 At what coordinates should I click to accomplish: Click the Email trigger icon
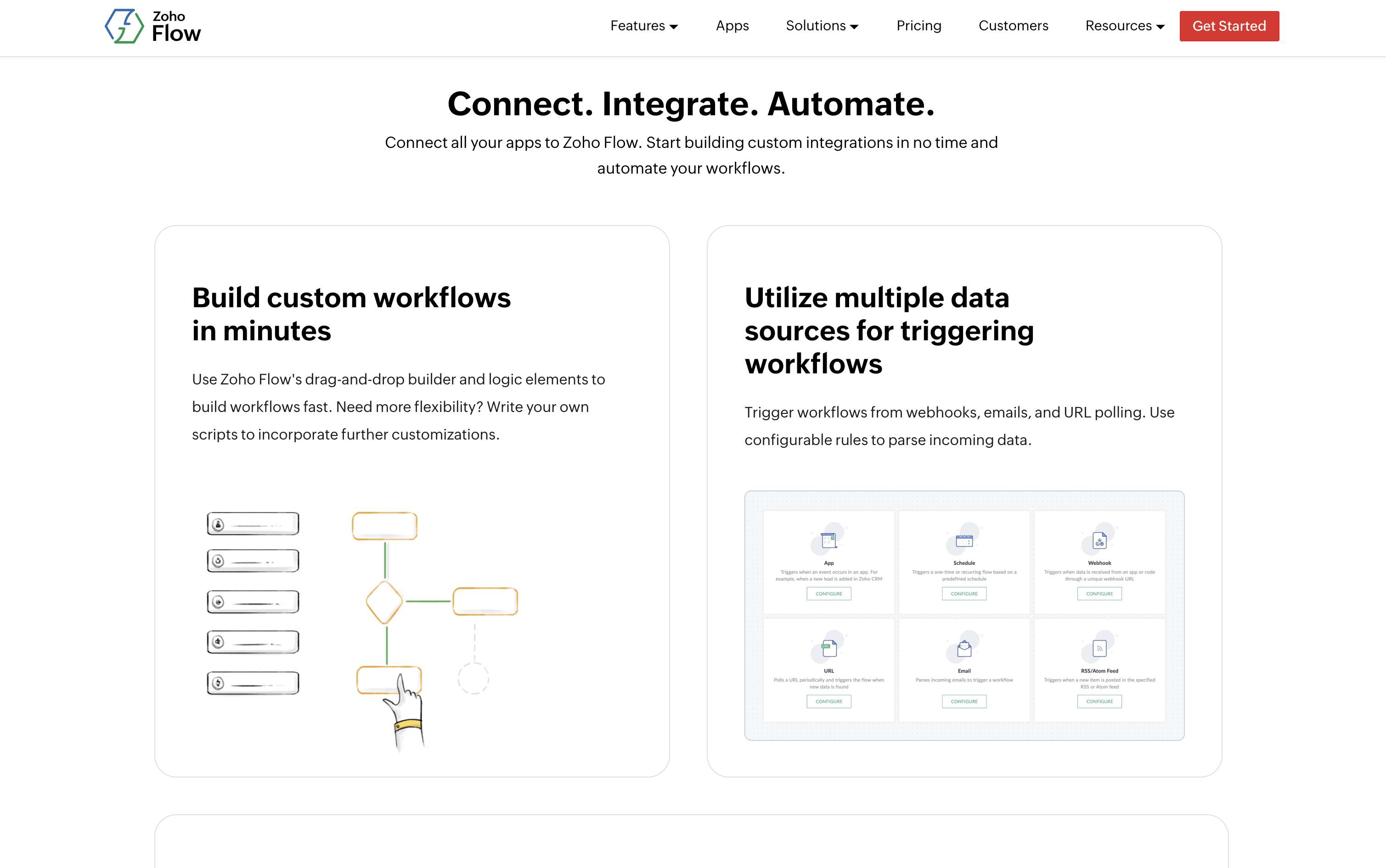(964, 648)
